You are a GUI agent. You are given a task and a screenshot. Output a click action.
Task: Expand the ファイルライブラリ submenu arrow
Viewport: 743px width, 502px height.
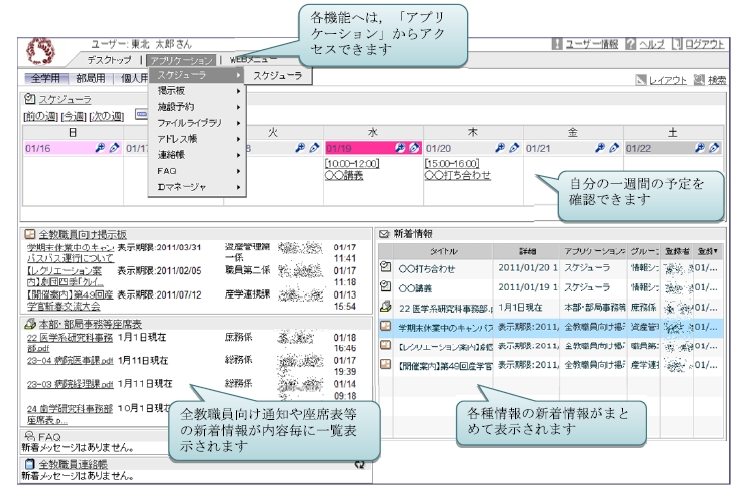click(238, 123)
